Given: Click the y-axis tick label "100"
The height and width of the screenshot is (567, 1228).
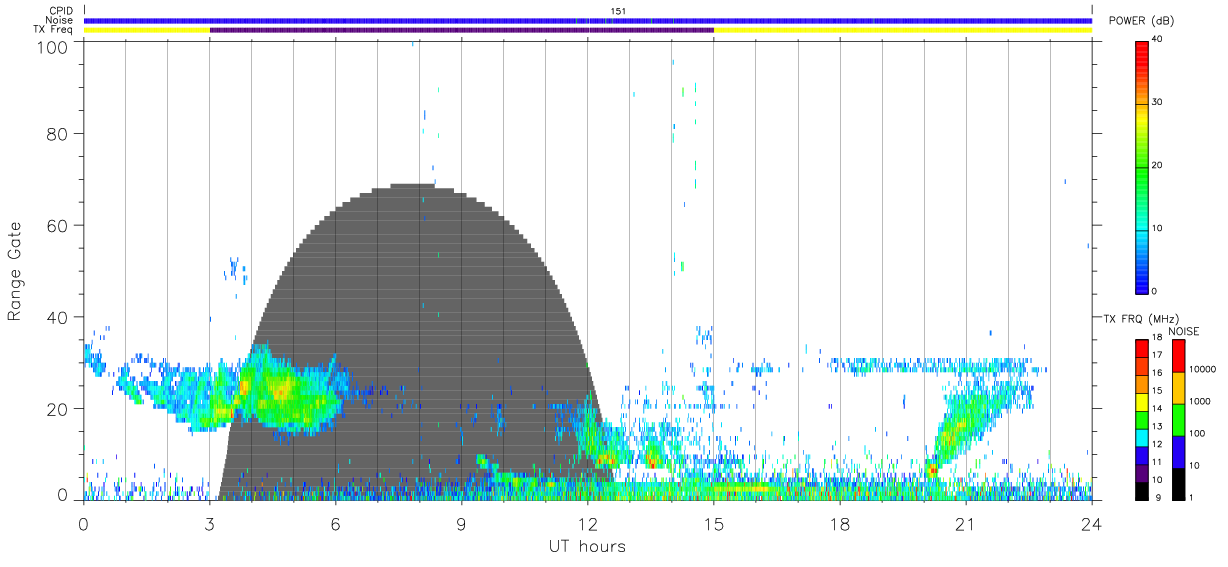Looking at the screenshot, I should [55, 47].
